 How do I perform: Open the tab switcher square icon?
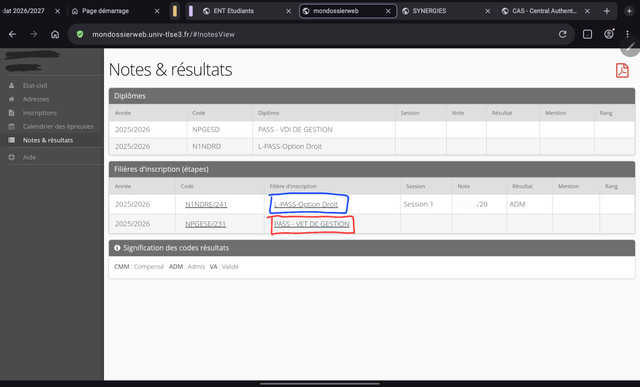coord(587,34)
